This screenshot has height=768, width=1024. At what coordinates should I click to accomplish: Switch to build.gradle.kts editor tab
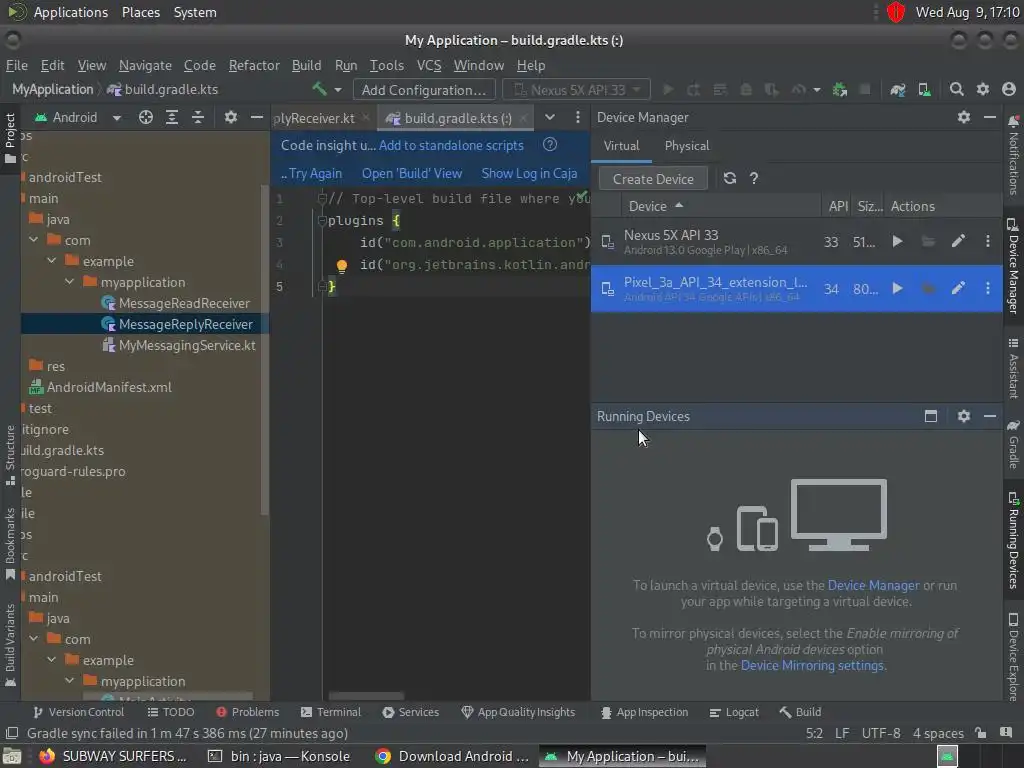(456, 118)
